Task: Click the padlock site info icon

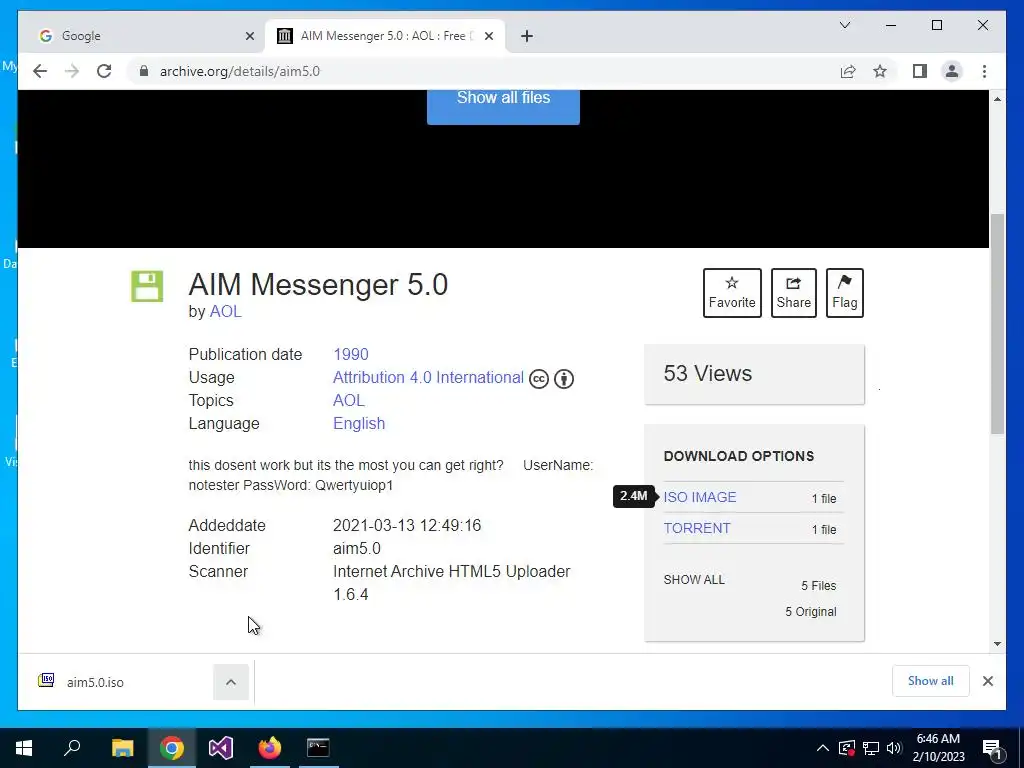Action: coord(144,71)
